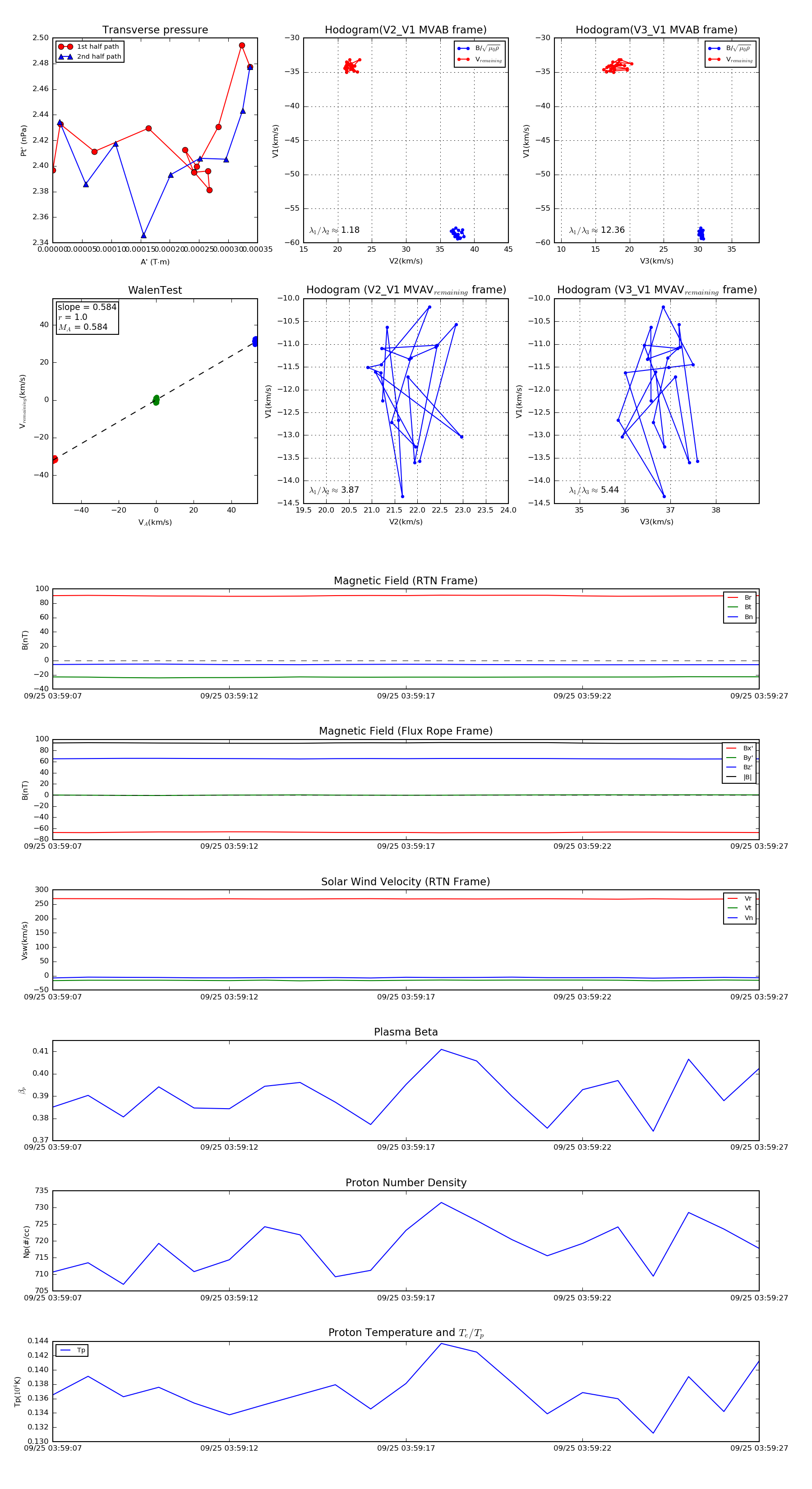Click the "V_A(km/s)" axis label
Image resolution: width=812 pixels, height=1489 pixels.
click(155, 523)
